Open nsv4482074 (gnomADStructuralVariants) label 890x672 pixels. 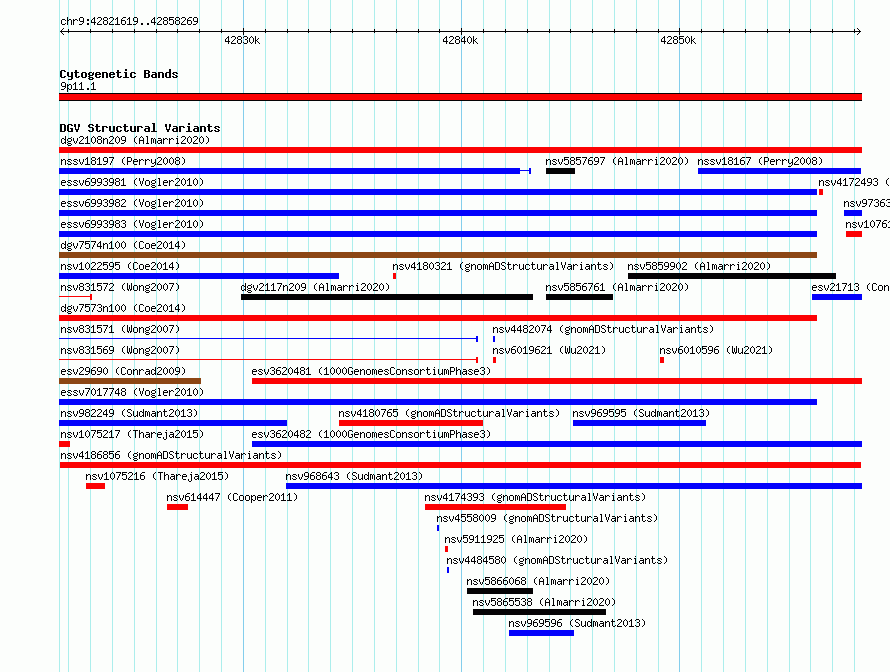click(x=603, y=329)
